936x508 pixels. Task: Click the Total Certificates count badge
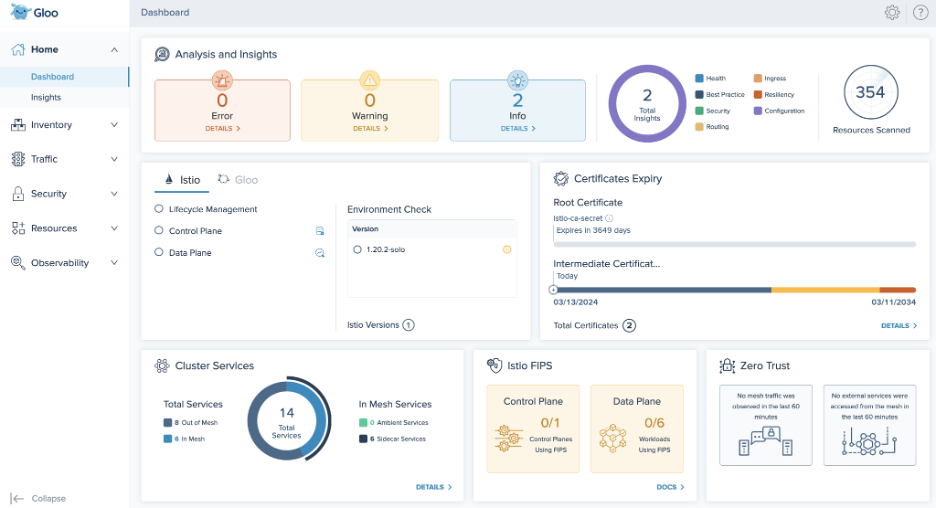tap(629, 325)
